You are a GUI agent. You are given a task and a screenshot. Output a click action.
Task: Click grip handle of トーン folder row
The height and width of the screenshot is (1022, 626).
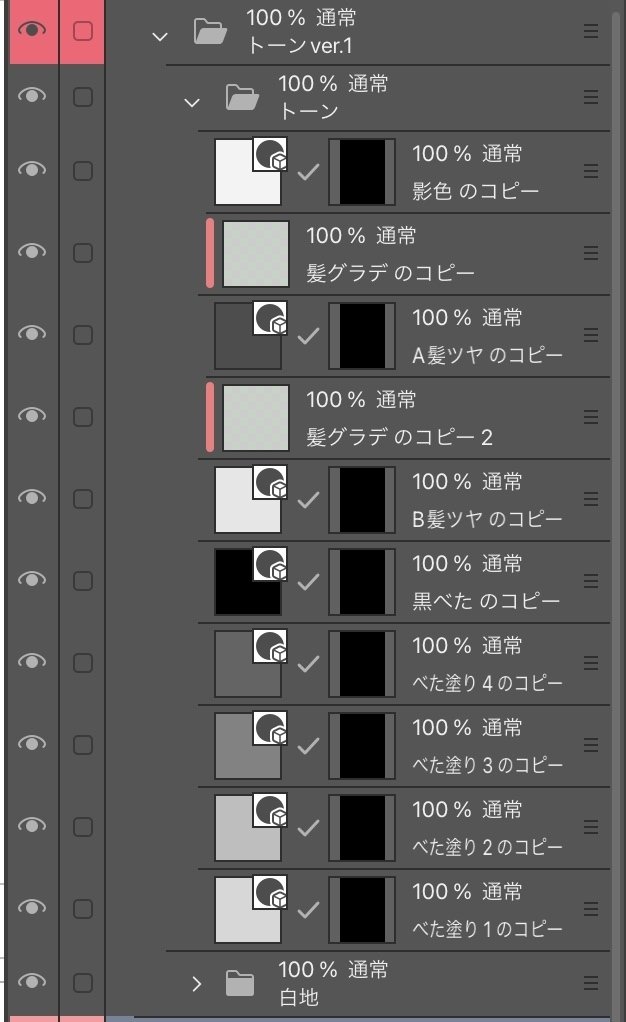point(591,96)
